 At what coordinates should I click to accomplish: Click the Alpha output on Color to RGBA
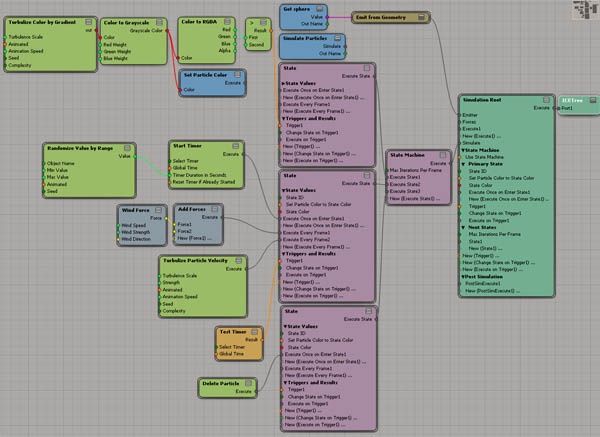(x=235, y=51)
